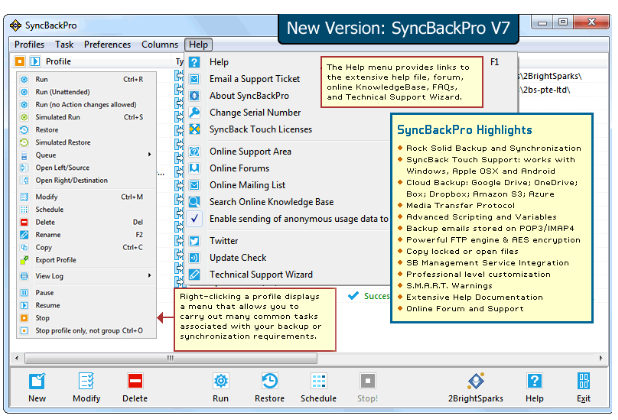Viewport: 618px width, 420px height.
Task: Open the Task menu
Action: (x=64, y=45)
